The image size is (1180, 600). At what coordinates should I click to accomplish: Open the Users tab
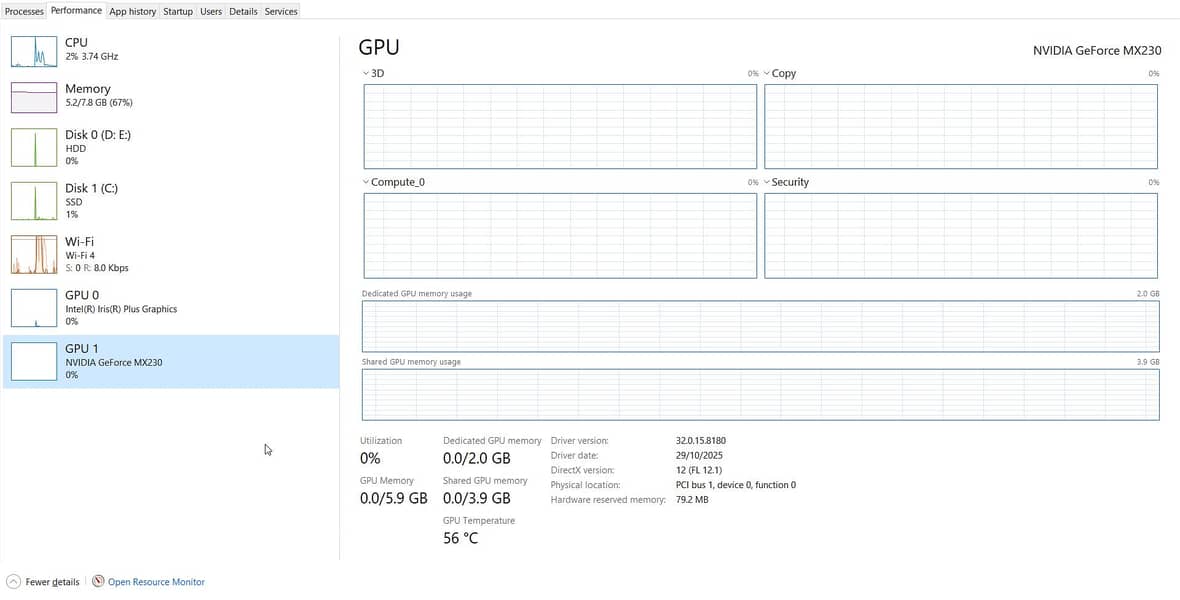click(211, 11)
